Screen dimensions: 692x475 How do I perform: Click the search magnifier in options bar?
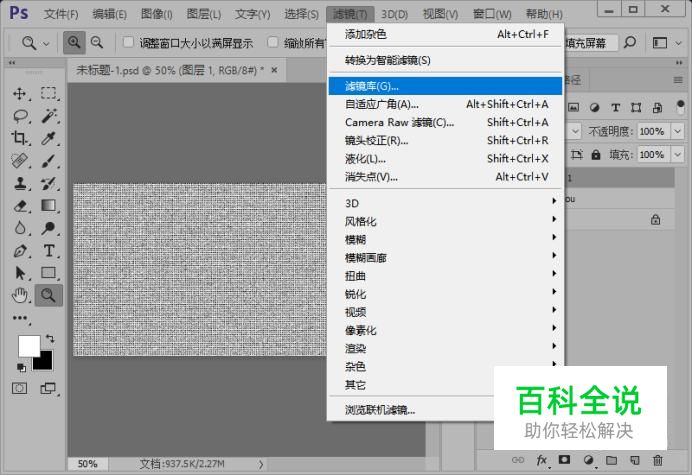(630, 43)
